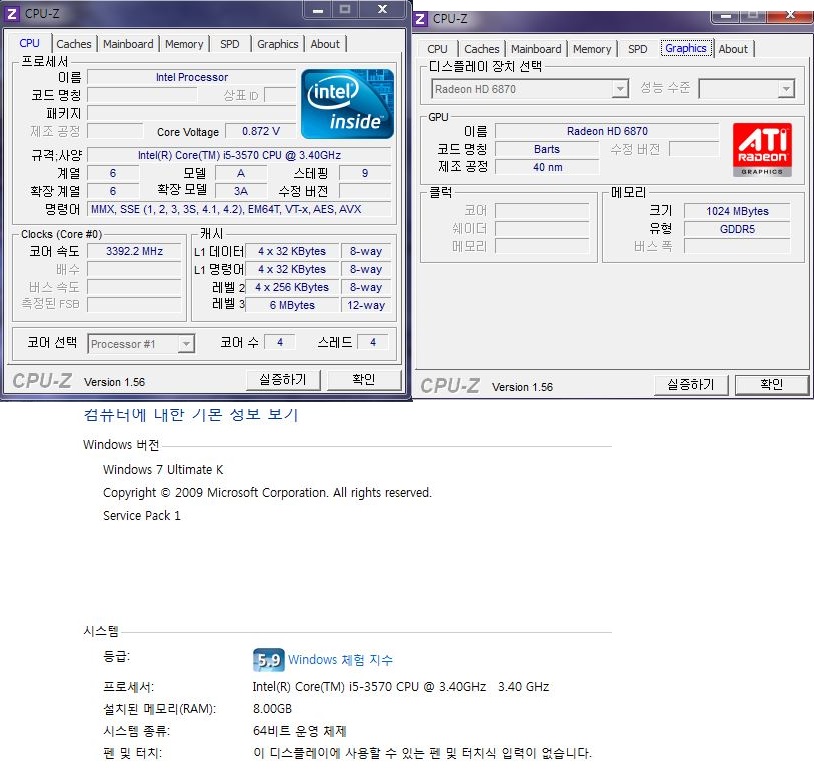Click the 'Service Pack 1' text

(x=142, y=516)
